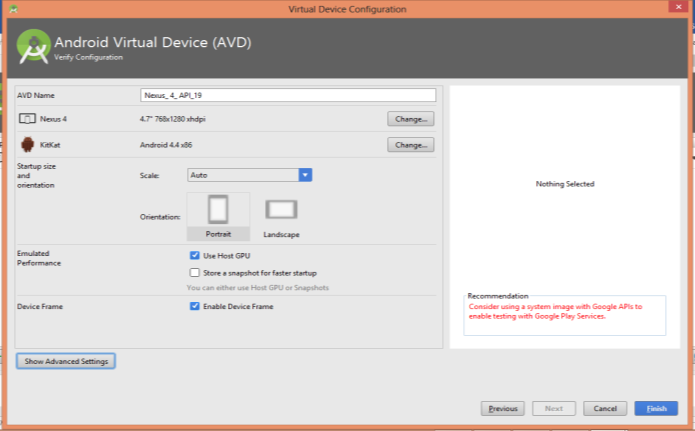Click the Cancel button
Viewport: 695px width, 431px height.
(605, 408)
